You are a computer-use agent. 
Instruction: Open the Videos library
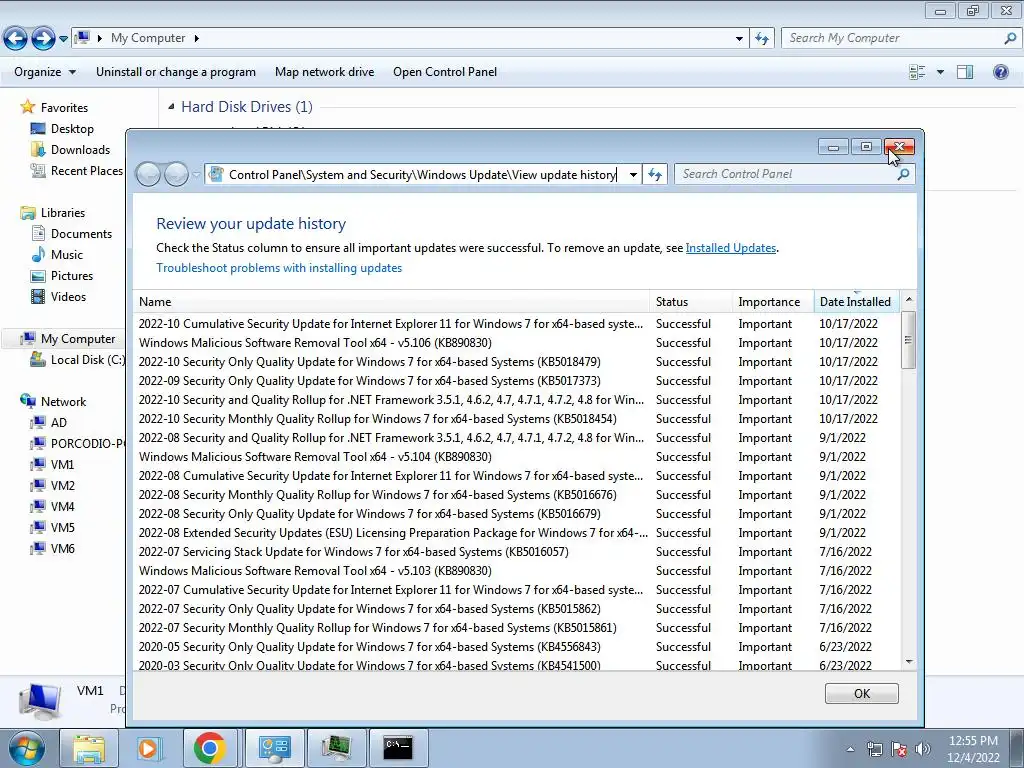(68, 296)
